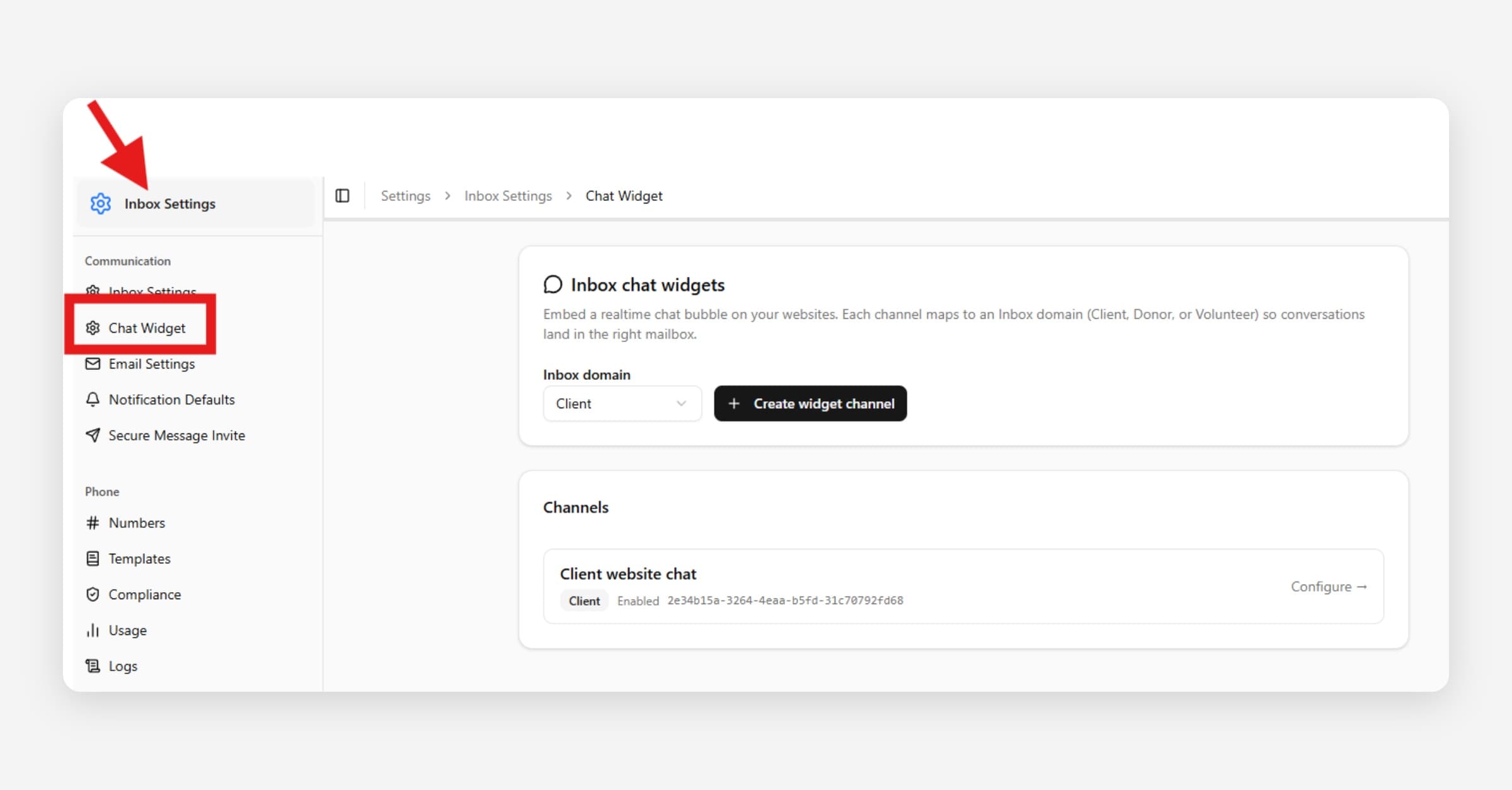Go to Numbers under Phone

(137, 523)
